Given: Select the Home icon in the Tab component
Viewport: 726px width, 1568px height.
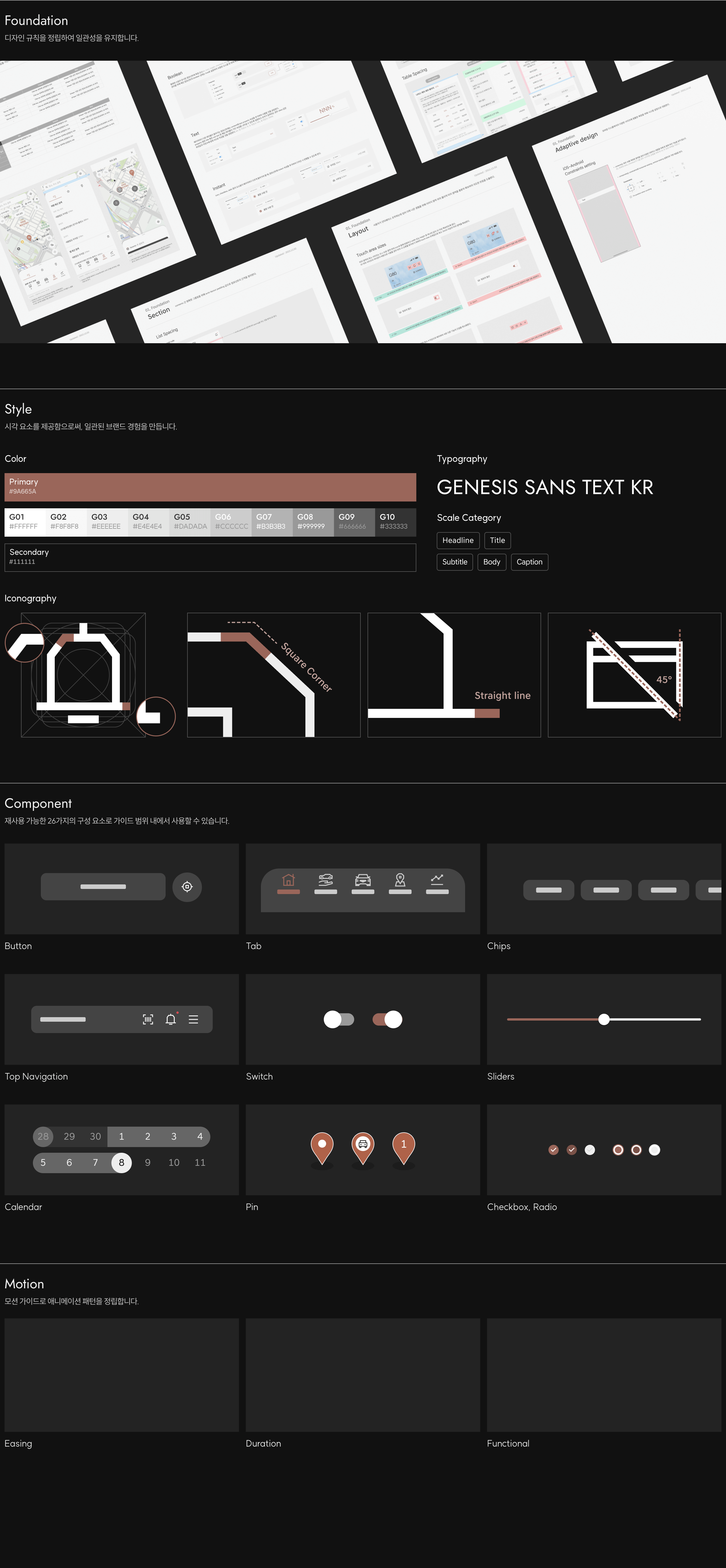Looking at the screenshot, I should (x=288, y=880).
